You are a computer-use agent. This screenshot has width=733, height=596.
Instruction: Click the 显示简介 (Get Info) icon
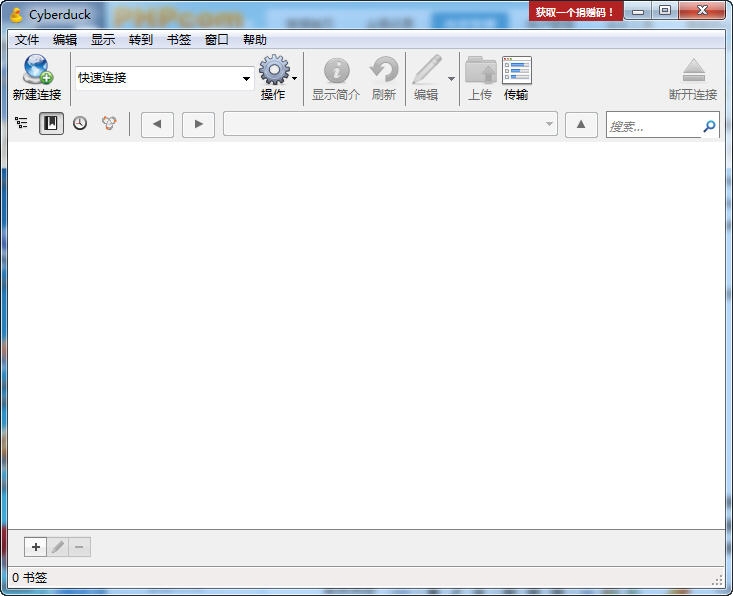(x=336, y=71)
